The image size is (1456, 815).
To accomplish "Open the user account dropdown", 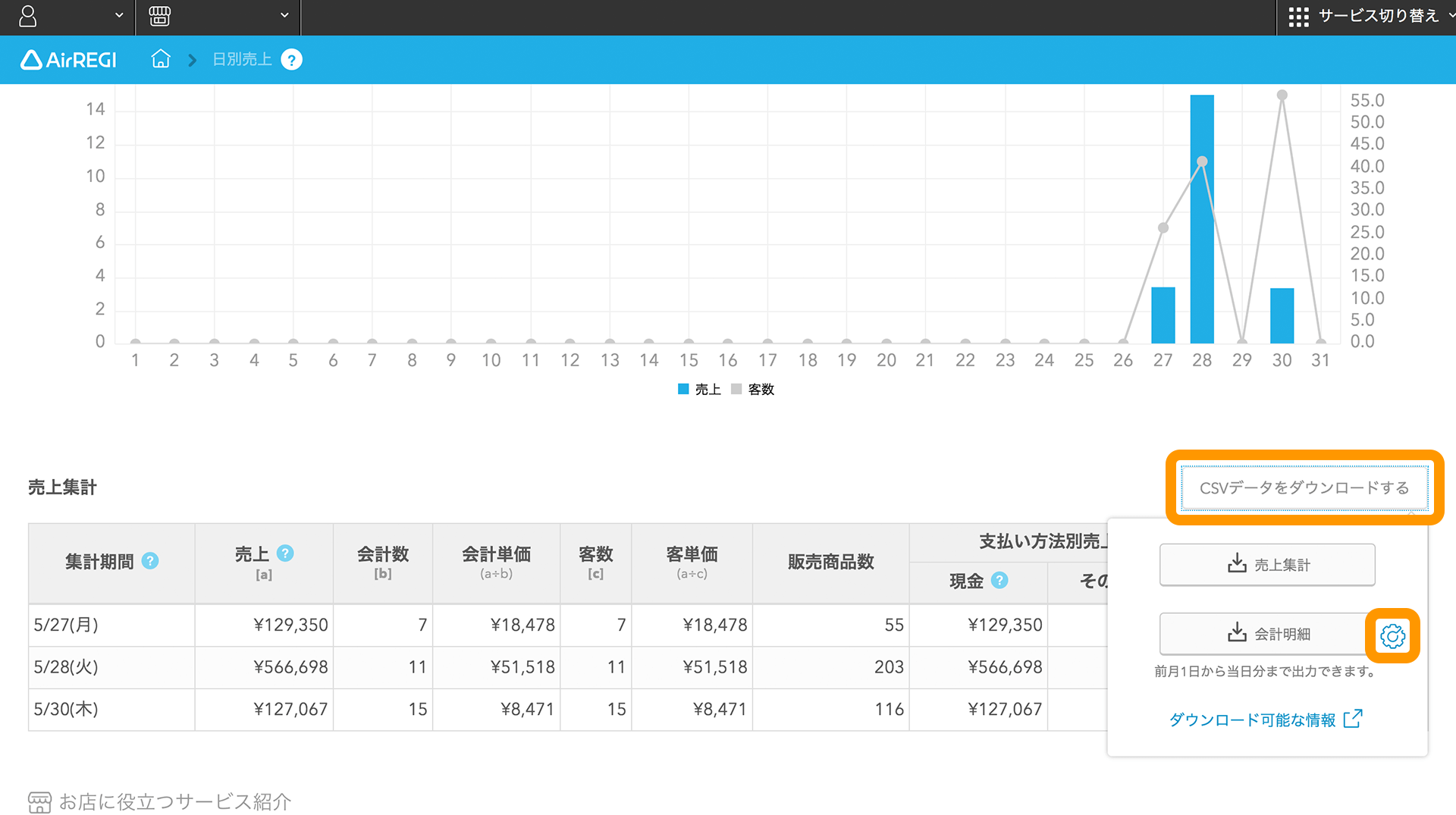I will 69,17.
